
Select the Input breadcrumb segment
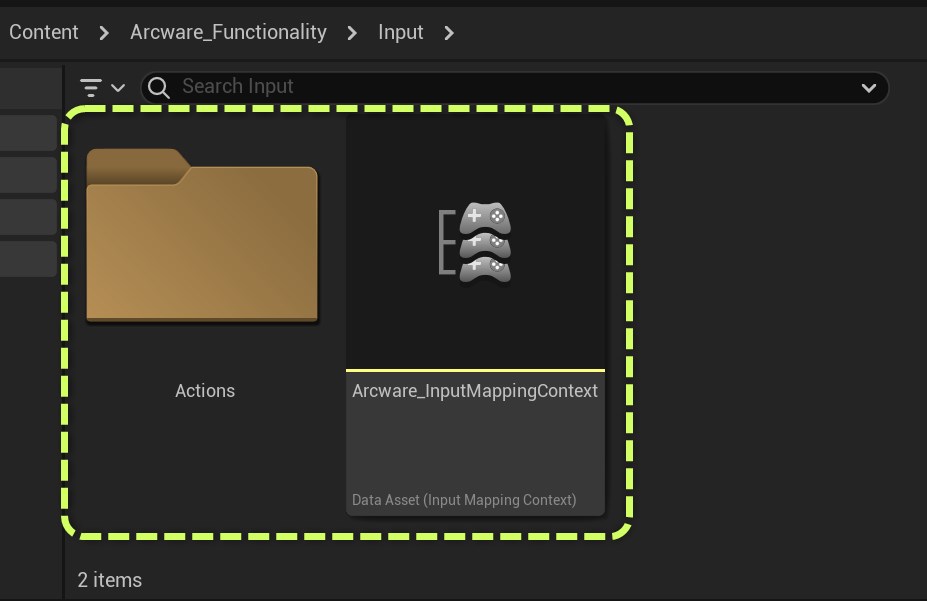pos(400,32)
